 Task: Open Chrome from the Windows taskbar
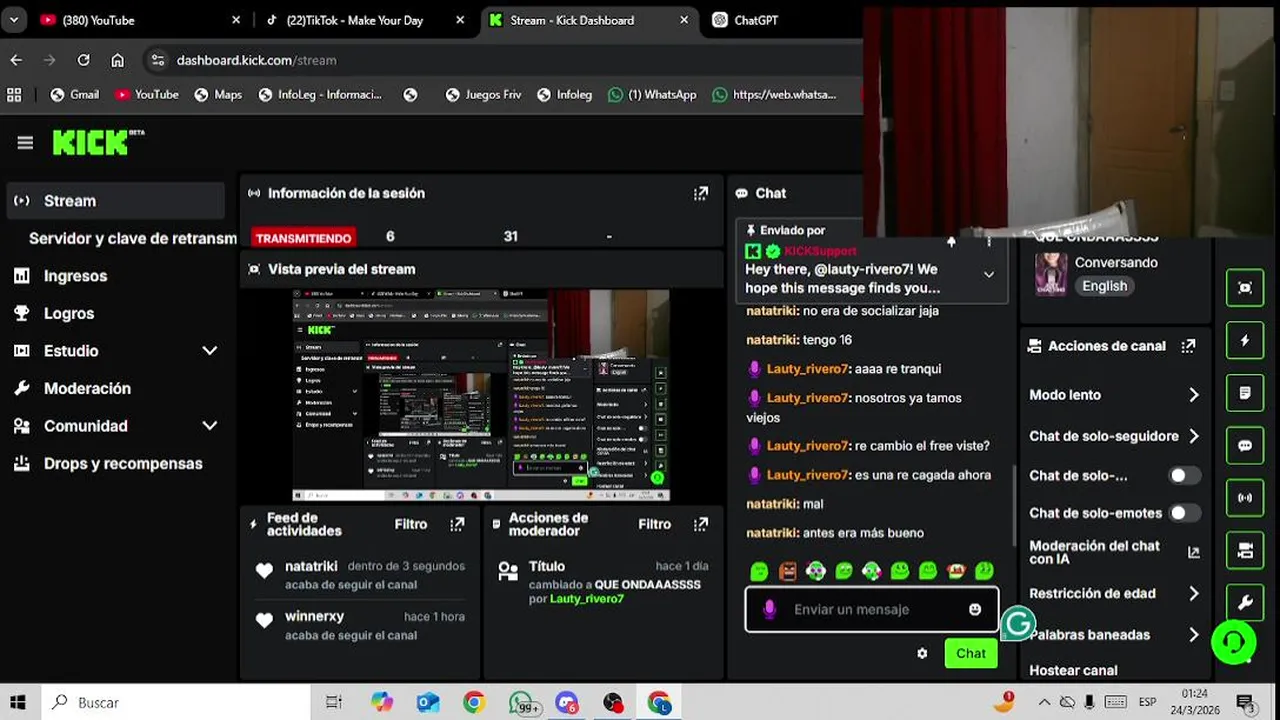474,703
